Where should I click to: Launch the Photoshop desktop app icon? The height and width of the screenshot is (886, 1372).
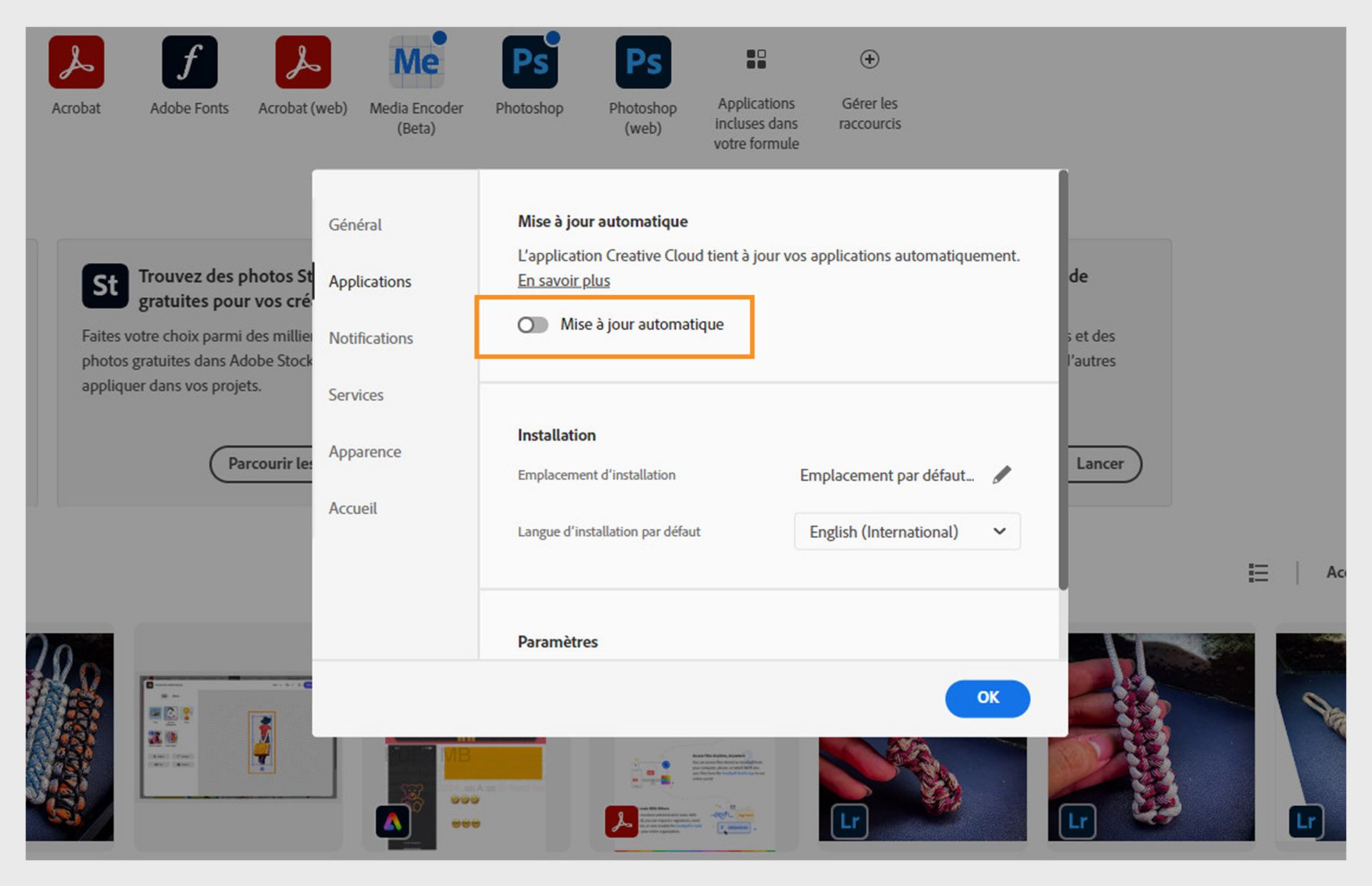pos(530,62)
